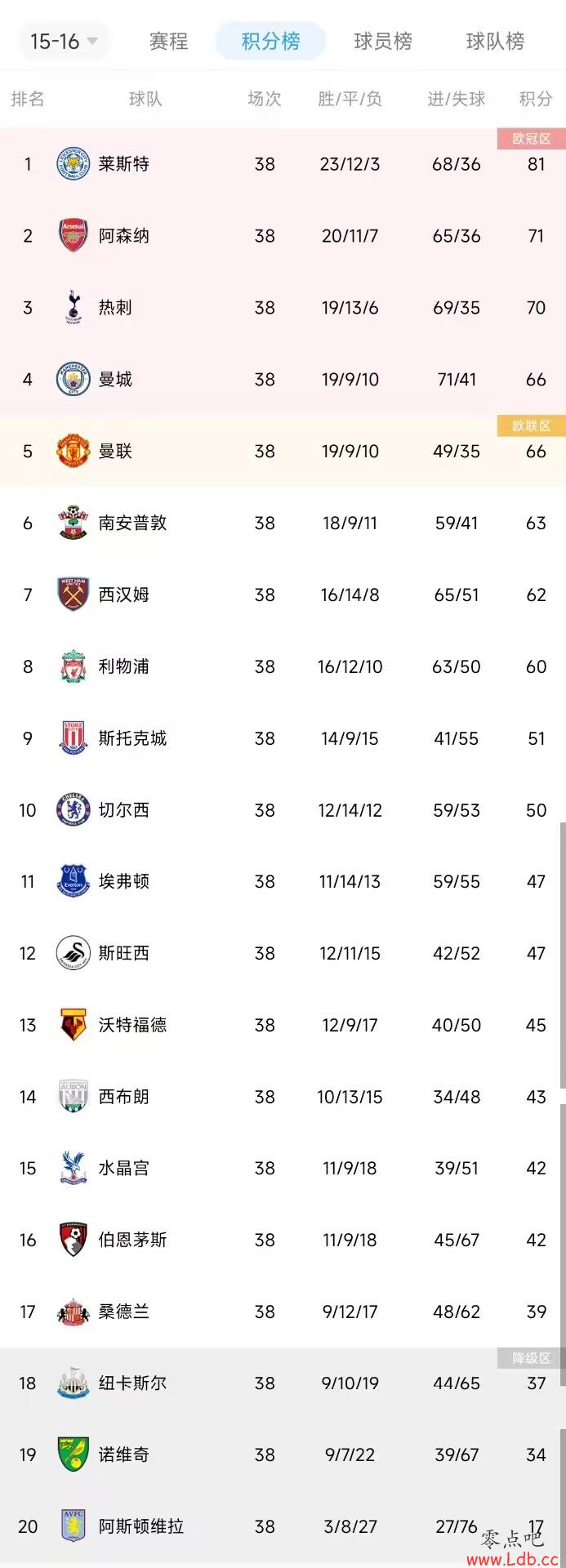
Task: Click the 积分 column header
Action: (x=536, y=100)
